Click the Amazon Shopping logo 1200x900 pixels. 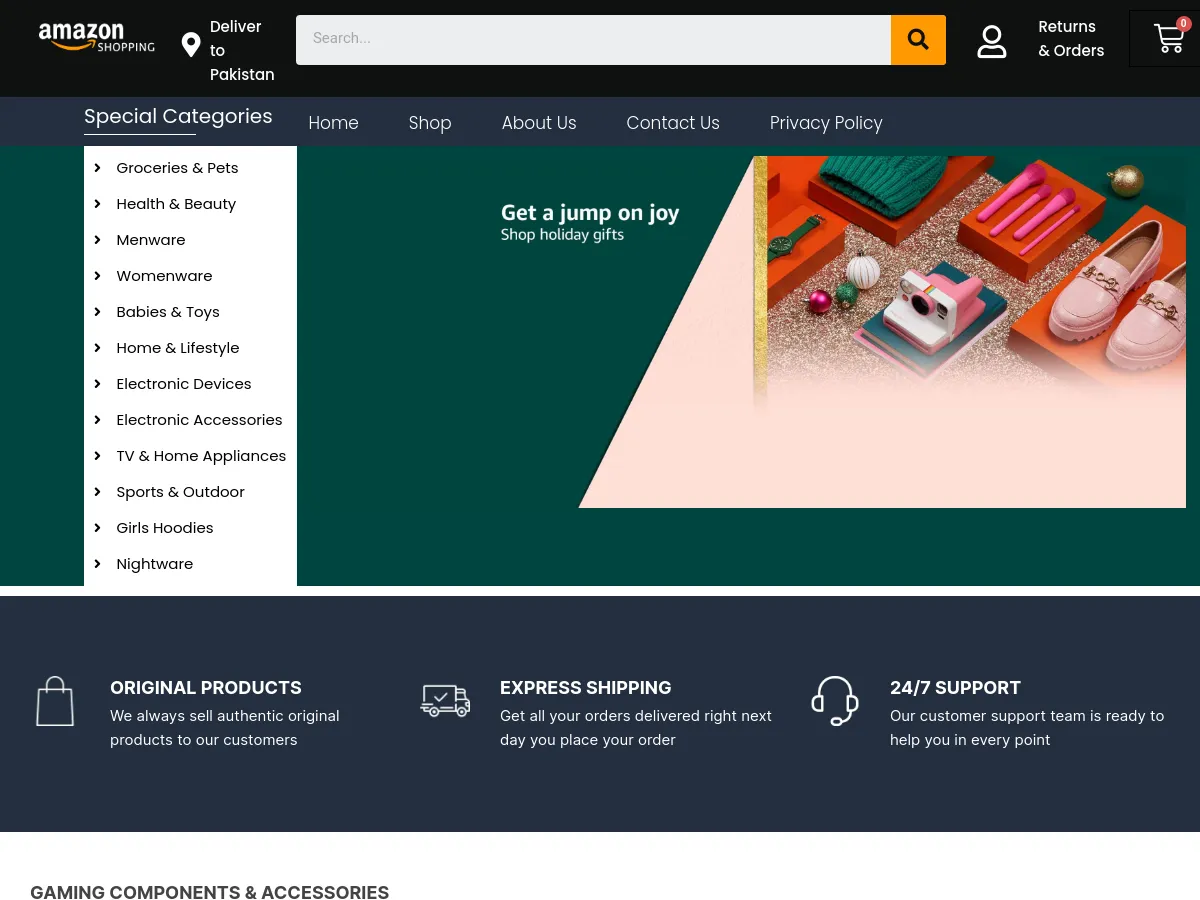(96, 38)
